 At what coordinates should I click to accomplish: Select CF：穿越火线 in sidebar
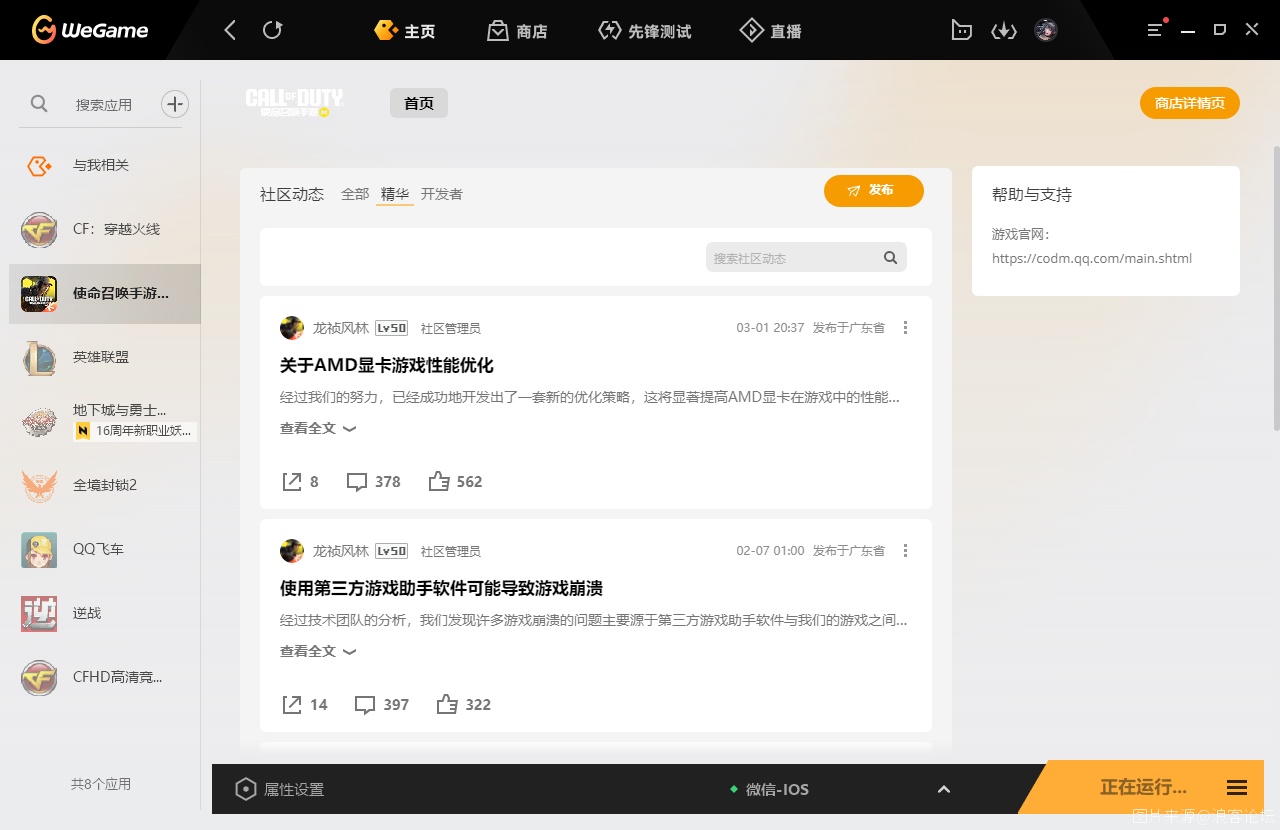point(104,230)
